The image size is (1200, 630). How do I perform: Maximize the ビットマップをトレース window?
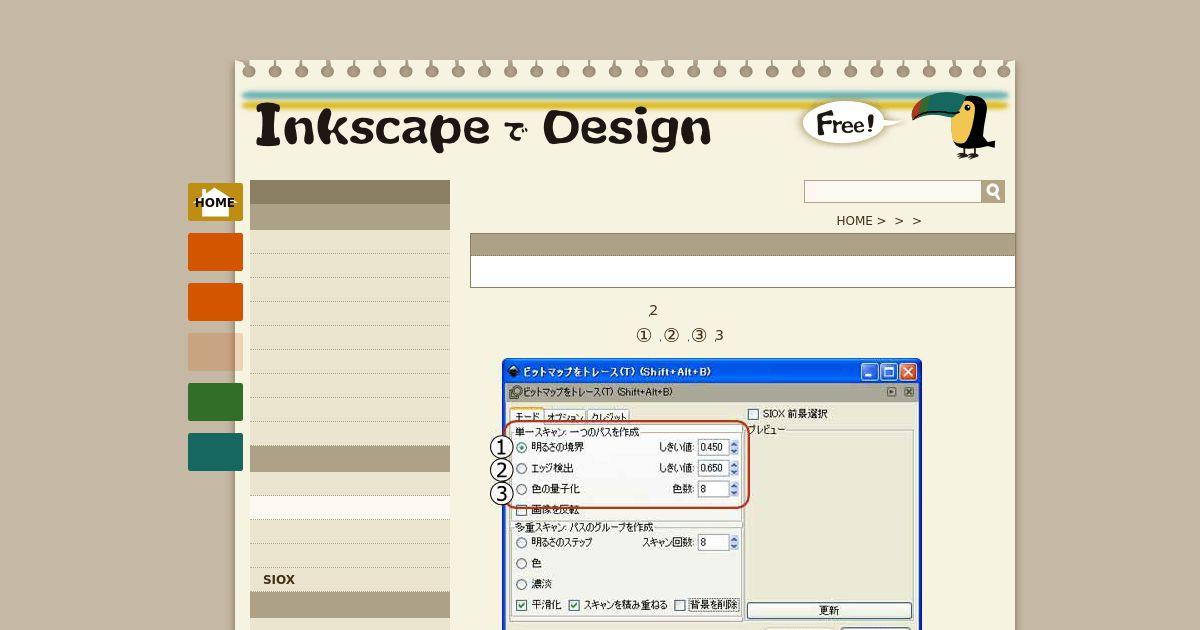tap(888, 371)
